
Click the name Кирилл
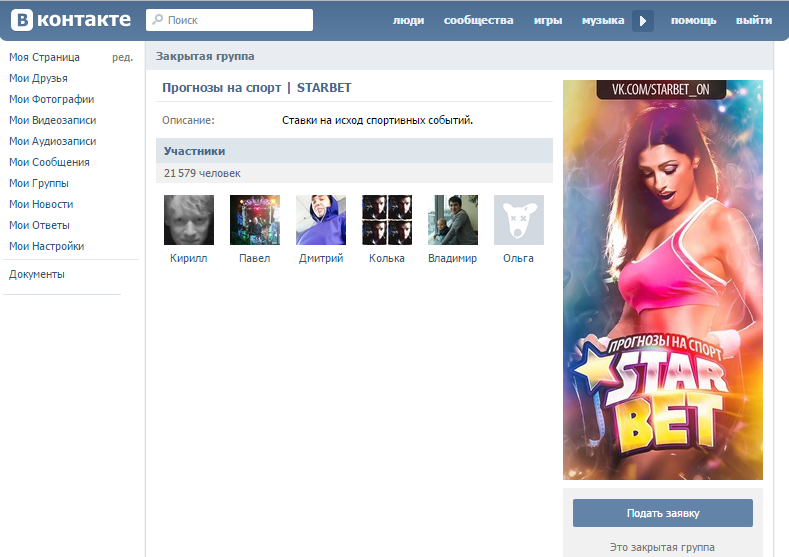(x=189, y=259)
